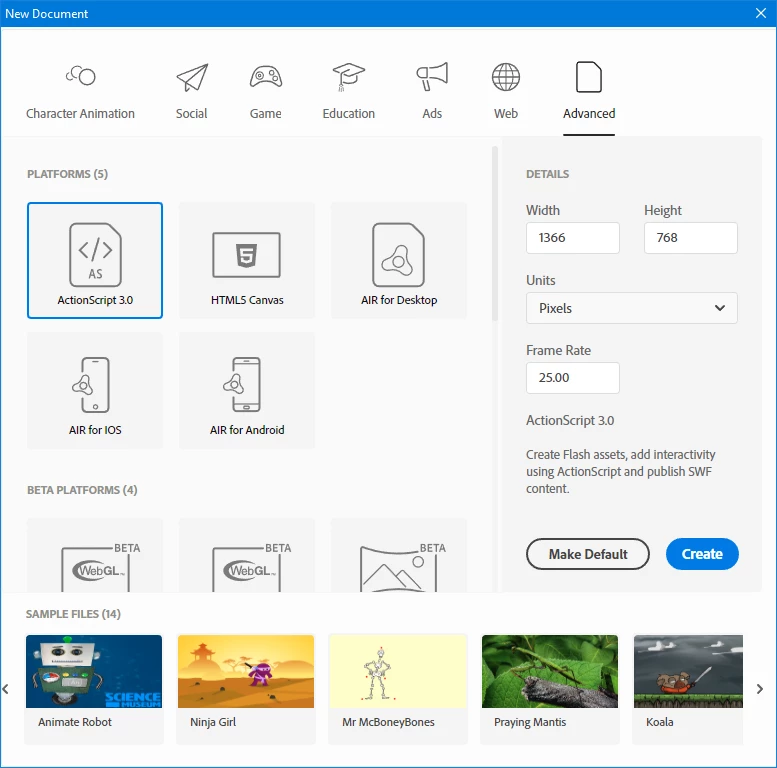Open the Praying Mantis sample file
The image size is (777, 768).
550,689
